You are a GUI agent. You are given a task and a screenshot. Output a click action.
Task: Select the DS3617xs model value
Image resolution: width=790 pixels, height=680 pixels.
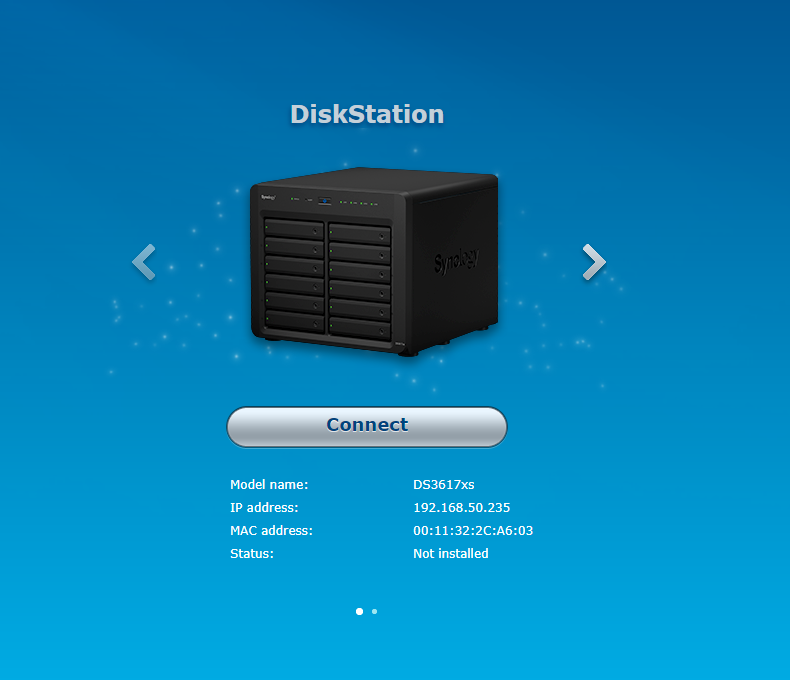[443, 485]
